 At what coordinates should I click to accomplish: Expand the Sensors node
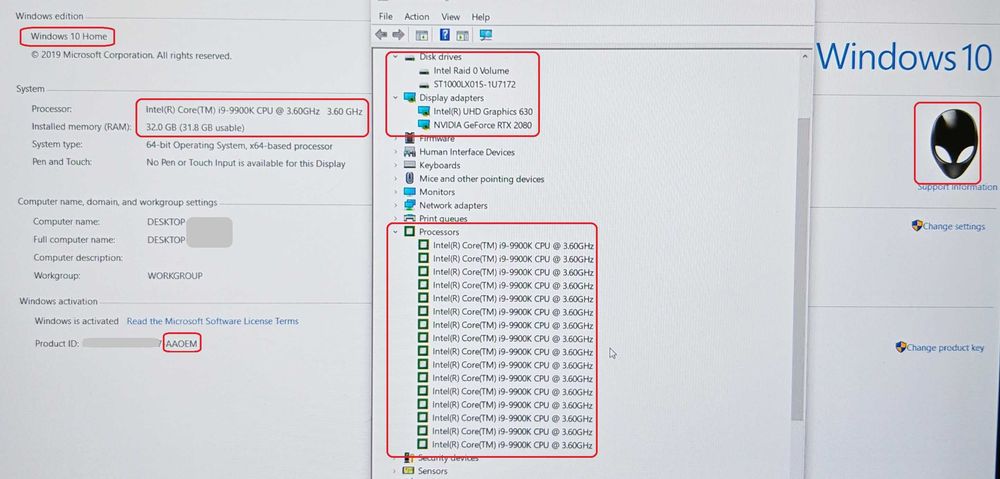point(395,471)
